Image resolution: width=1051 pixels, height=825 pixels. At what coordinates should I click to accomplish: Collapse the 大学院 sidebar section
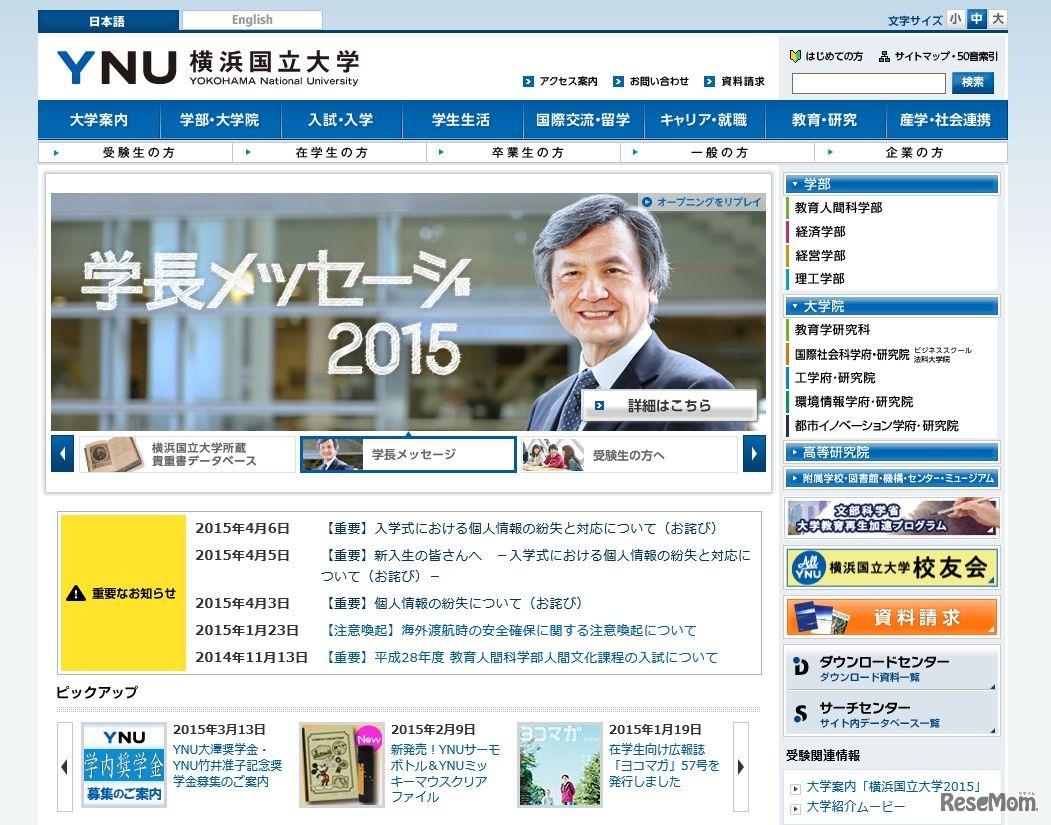coord(891,306)
